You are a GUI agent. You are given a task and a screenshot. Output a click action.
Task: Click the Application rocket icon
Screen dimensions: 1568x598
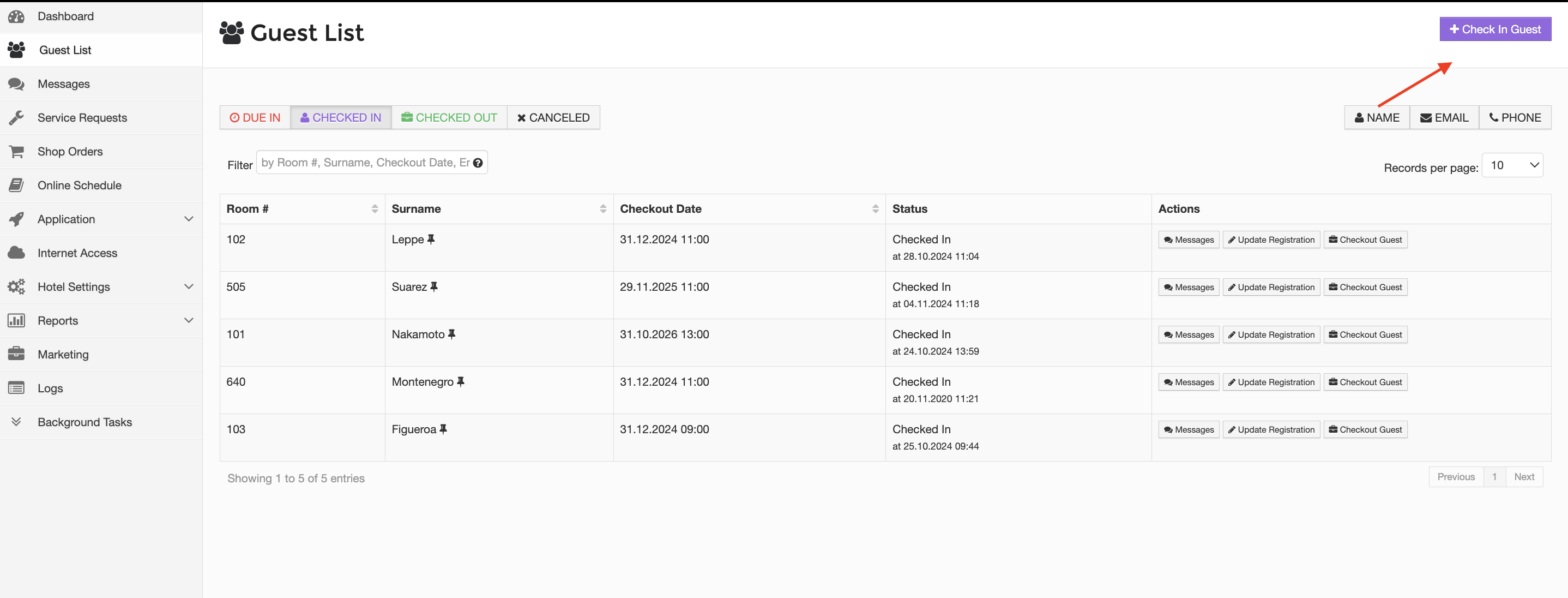[x=16, y=219]
